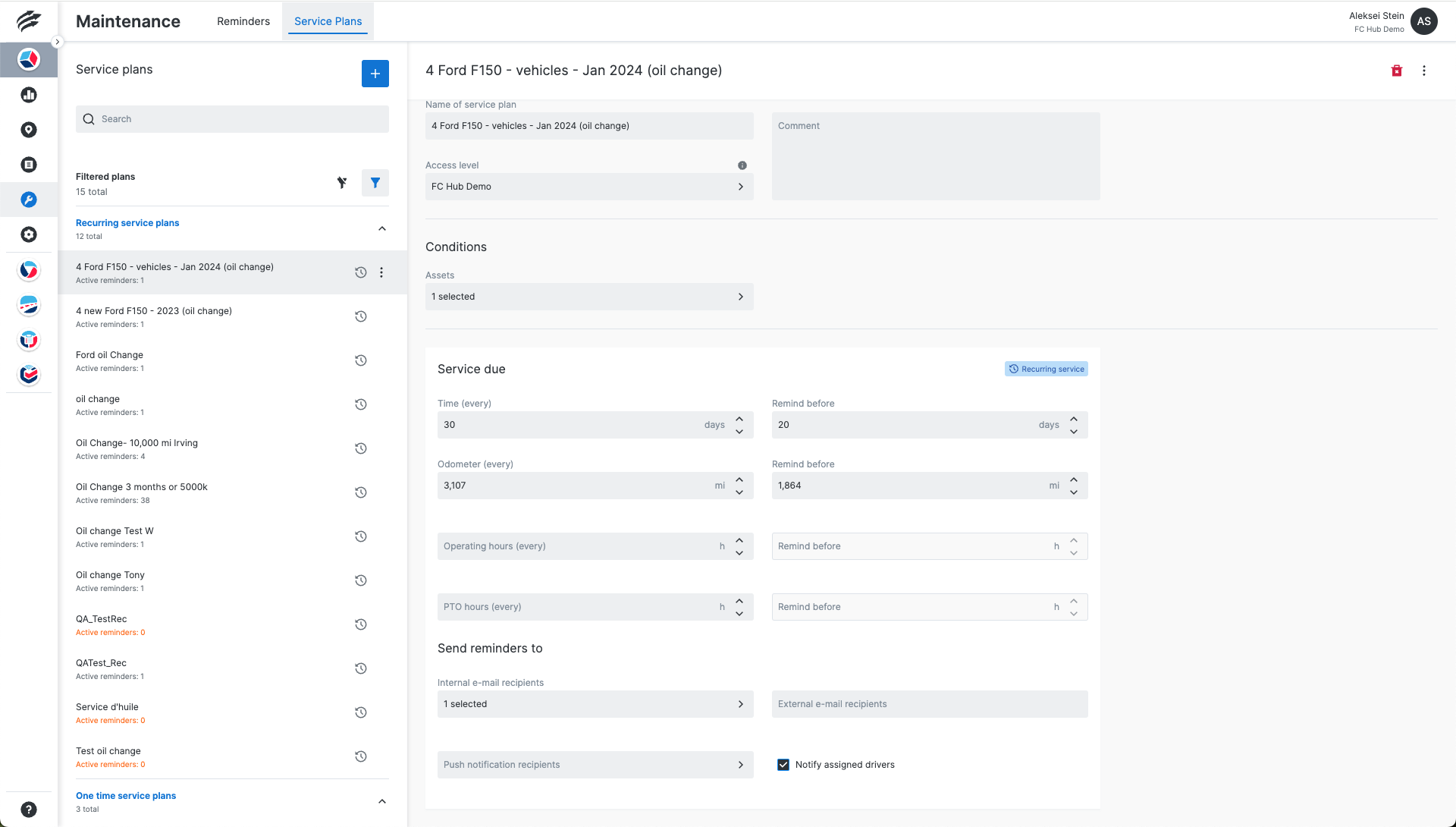This screenshot has height=827, width=1456.
Task: Clear filters for the plans list
Action: (x=342, y=183)
